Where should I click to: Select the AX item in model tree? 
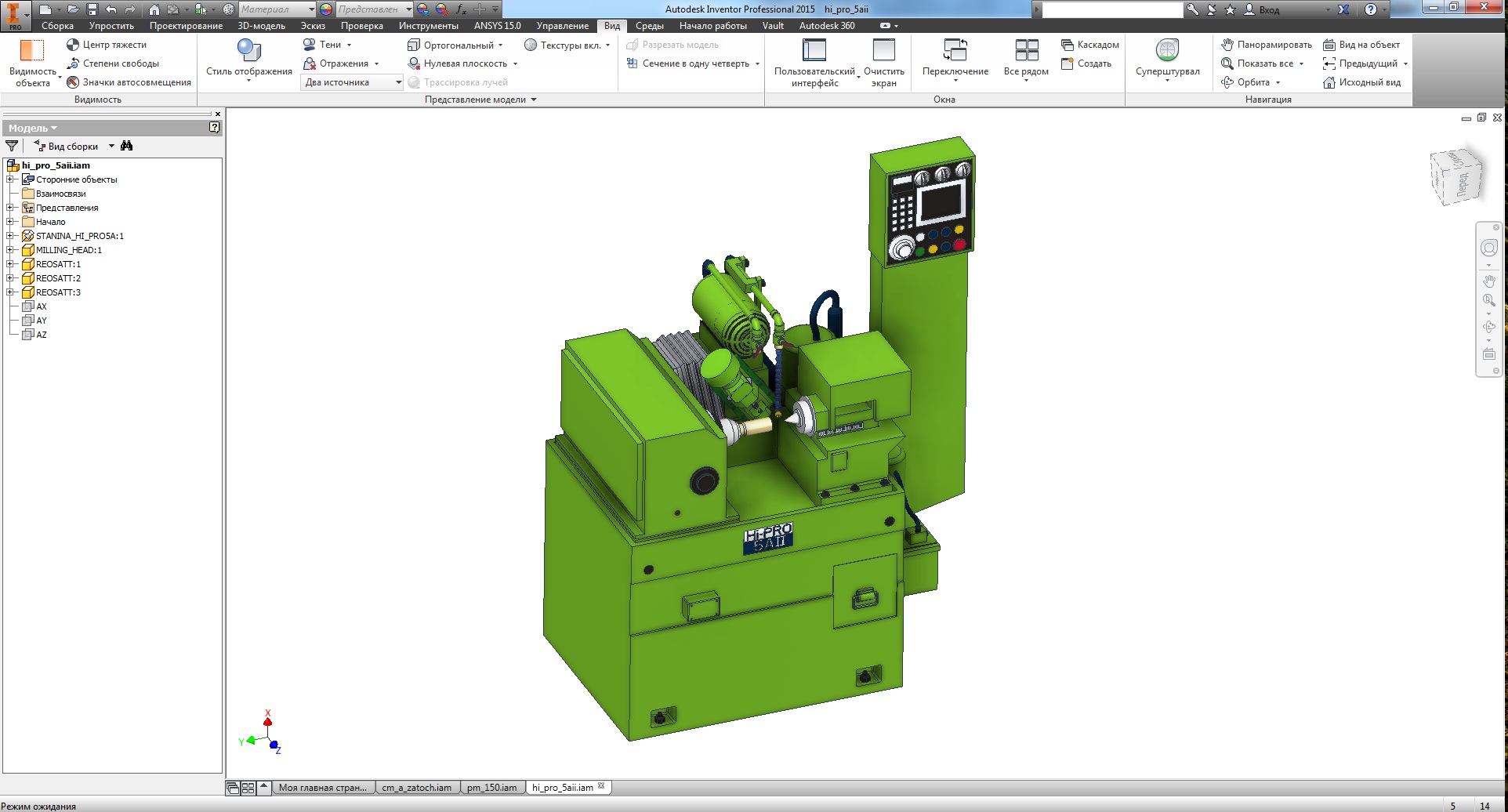click(42, 306)
